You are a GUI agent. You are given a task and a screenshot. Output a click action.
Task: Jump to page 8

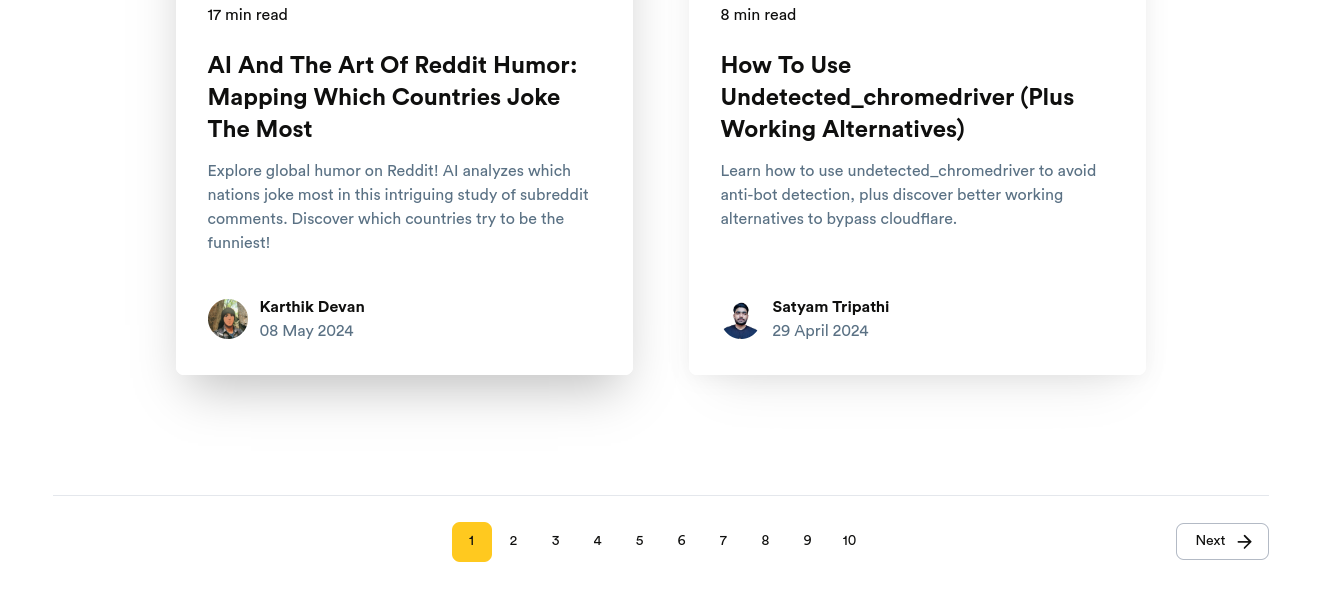click(765, 541)
